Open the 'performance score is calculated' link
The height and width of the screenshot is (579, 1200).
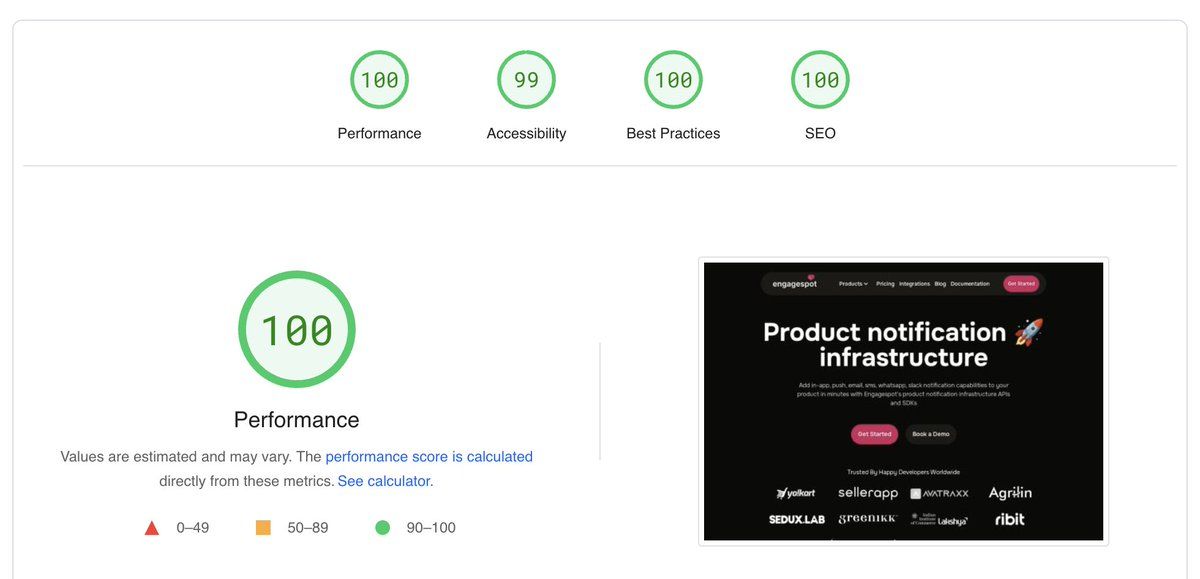pyautogui.click(x=429, y=456)
